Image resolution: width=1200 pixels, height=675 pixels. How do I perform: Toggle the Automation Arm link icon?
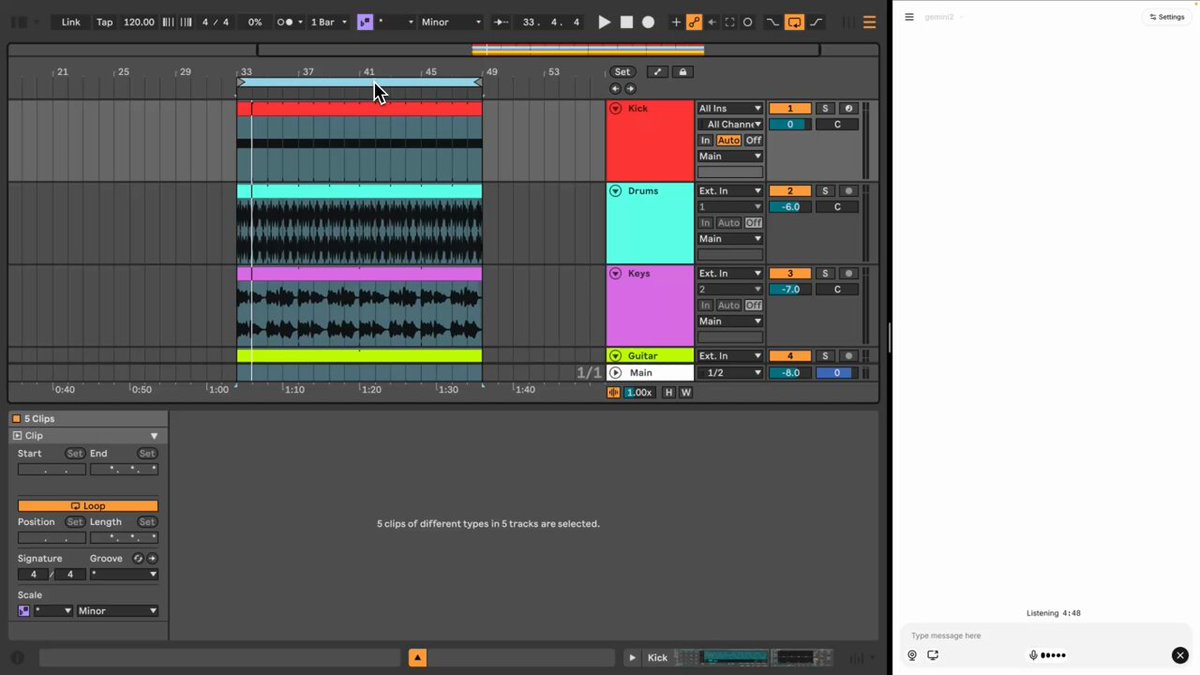coord(694,22)
